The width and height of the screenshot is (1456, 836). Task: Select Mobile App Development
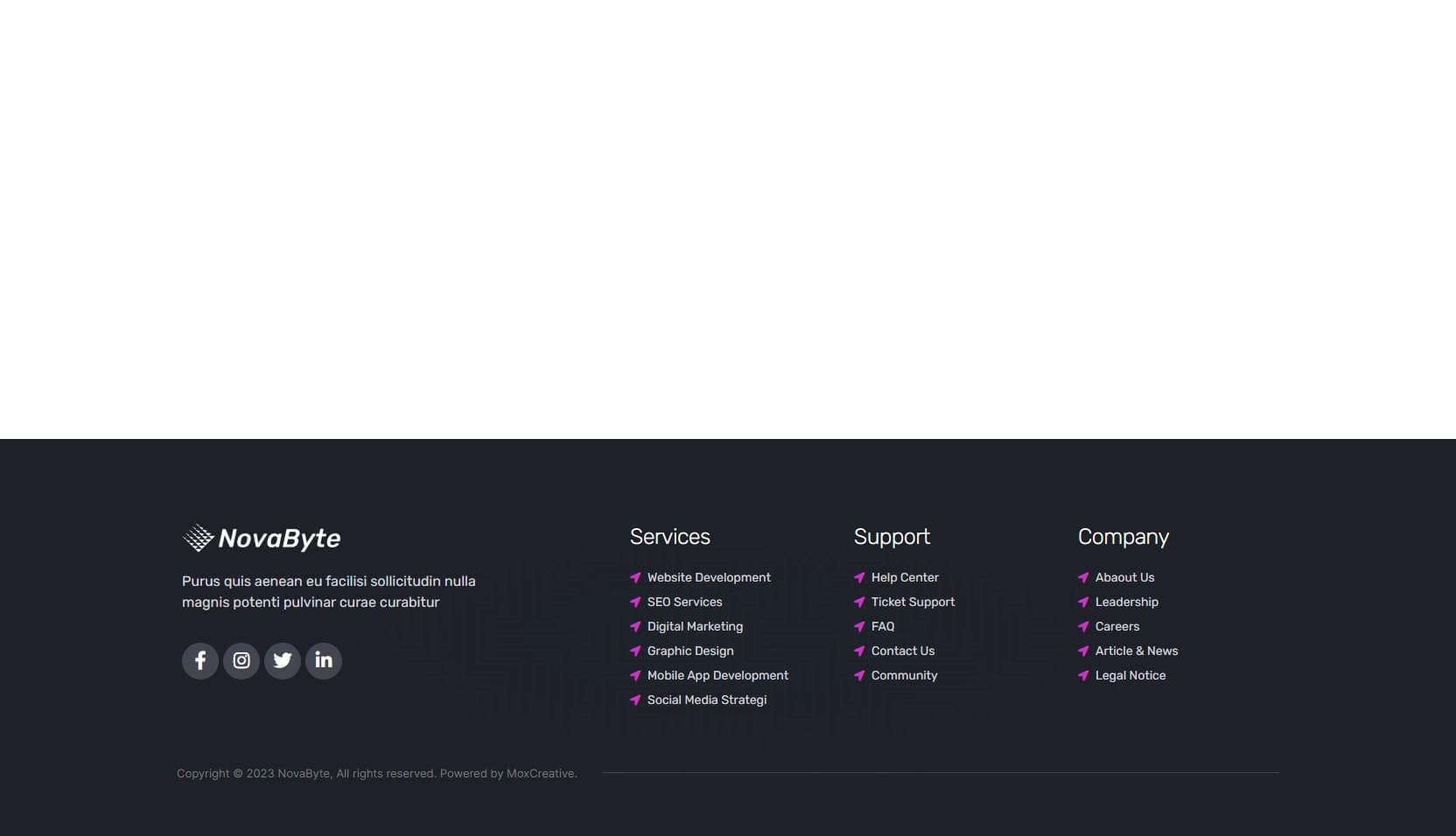[717, 675]
